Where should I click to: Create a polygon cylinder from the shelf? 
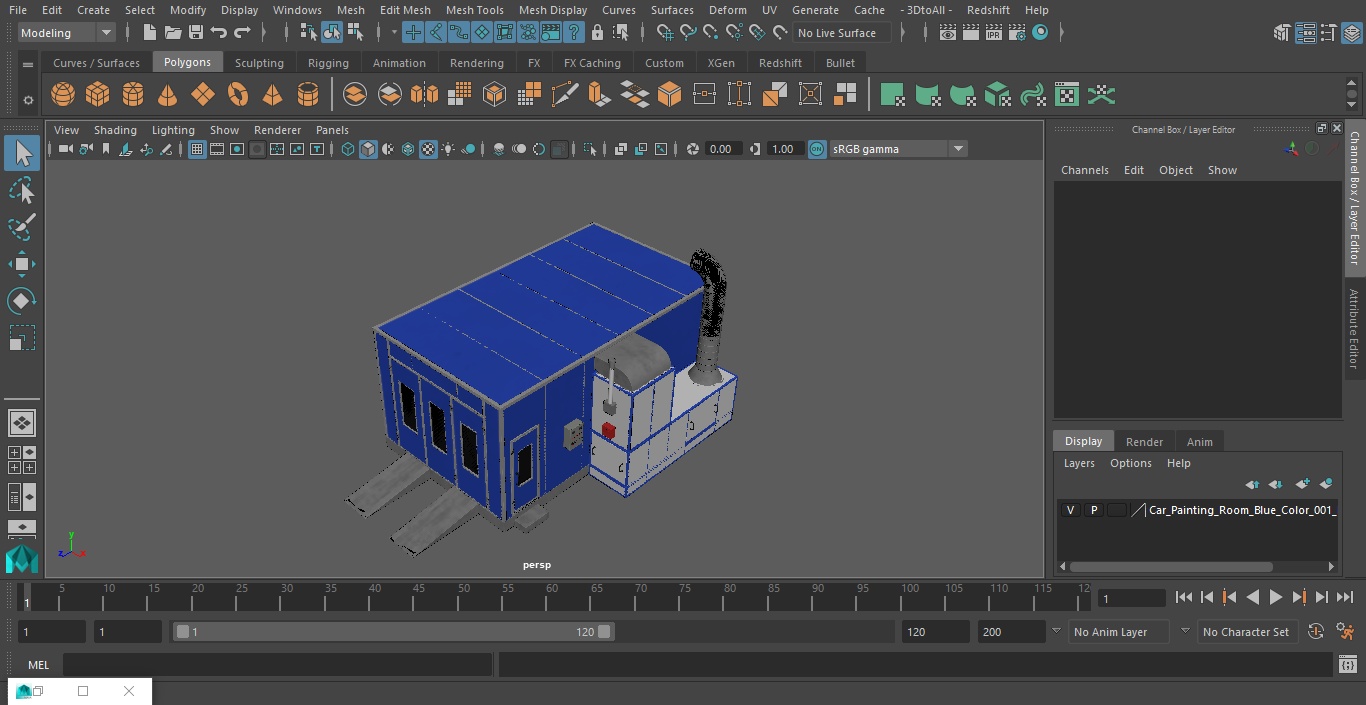point(133,95)
